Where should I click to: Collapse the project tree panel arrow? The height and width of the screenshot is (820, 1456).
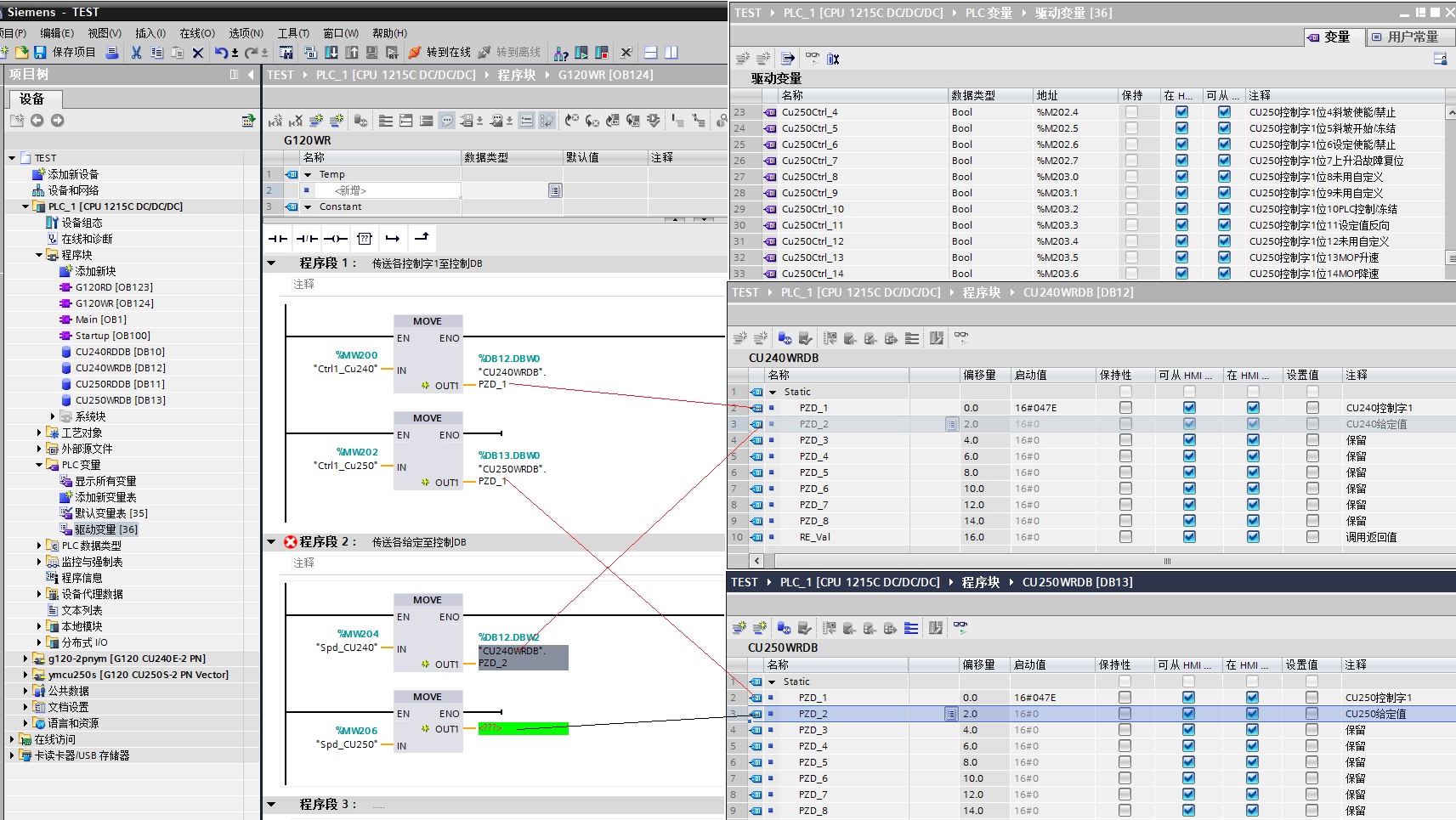[251, 75]
